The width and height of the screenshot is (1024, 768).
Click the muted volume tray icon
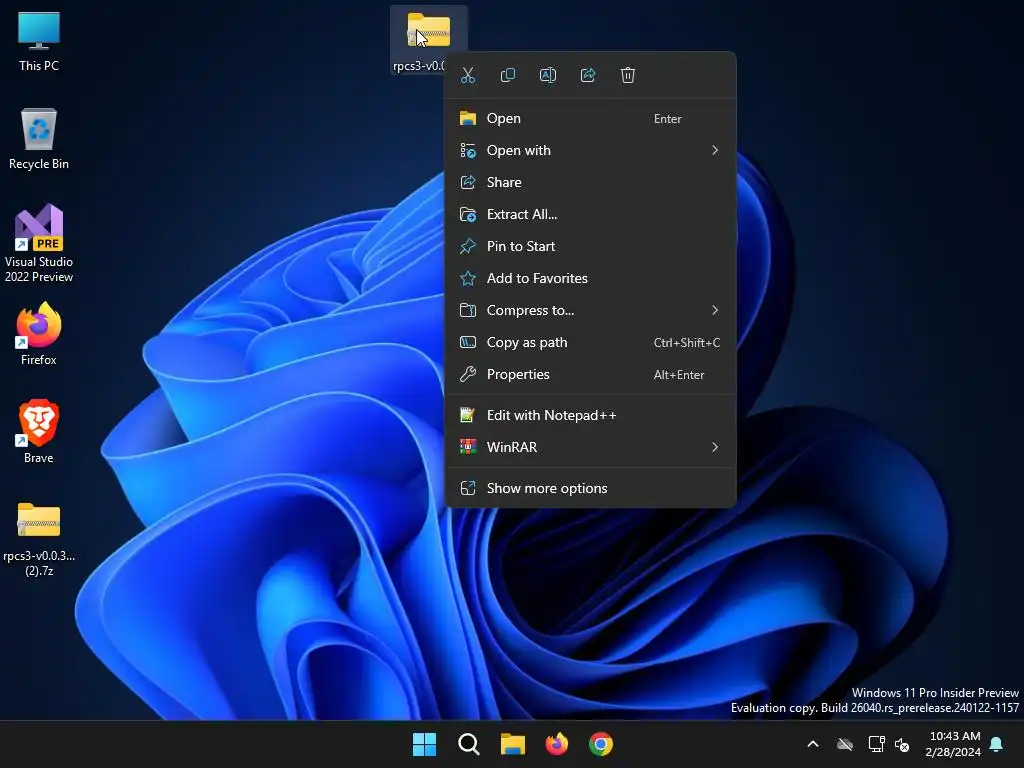(x=902, y=744)
